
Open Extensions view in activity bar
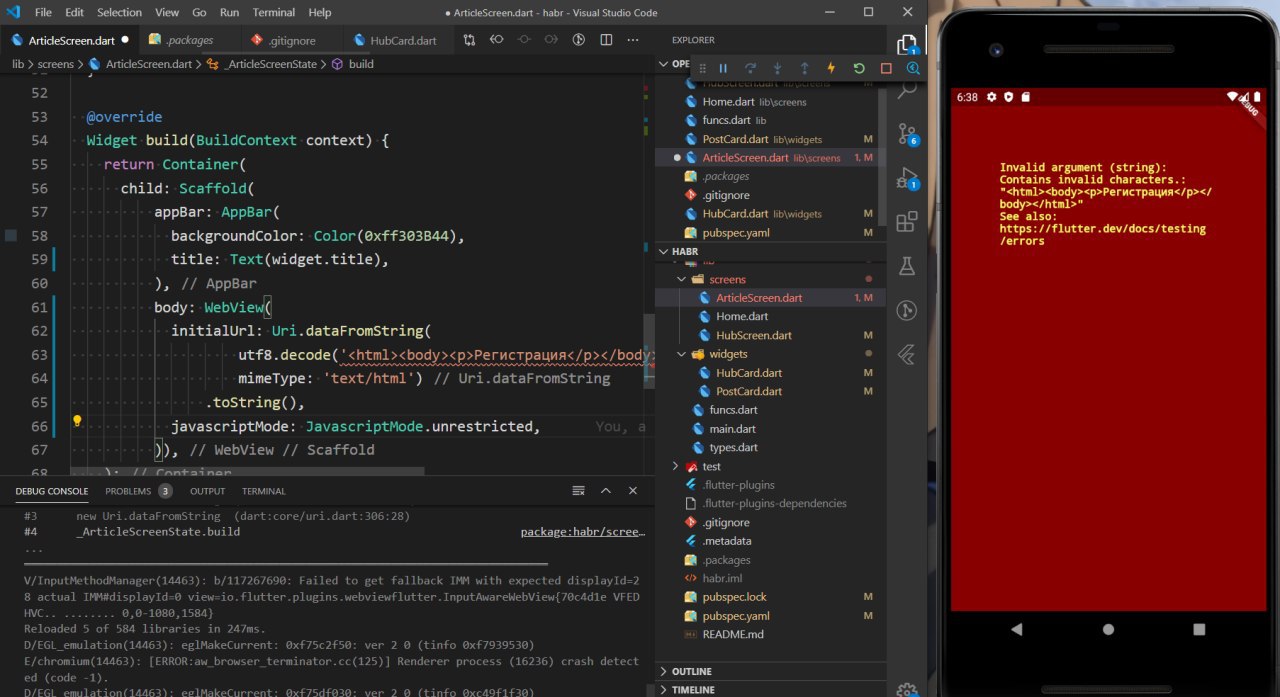pyautogui.click(x=907, y=222)
